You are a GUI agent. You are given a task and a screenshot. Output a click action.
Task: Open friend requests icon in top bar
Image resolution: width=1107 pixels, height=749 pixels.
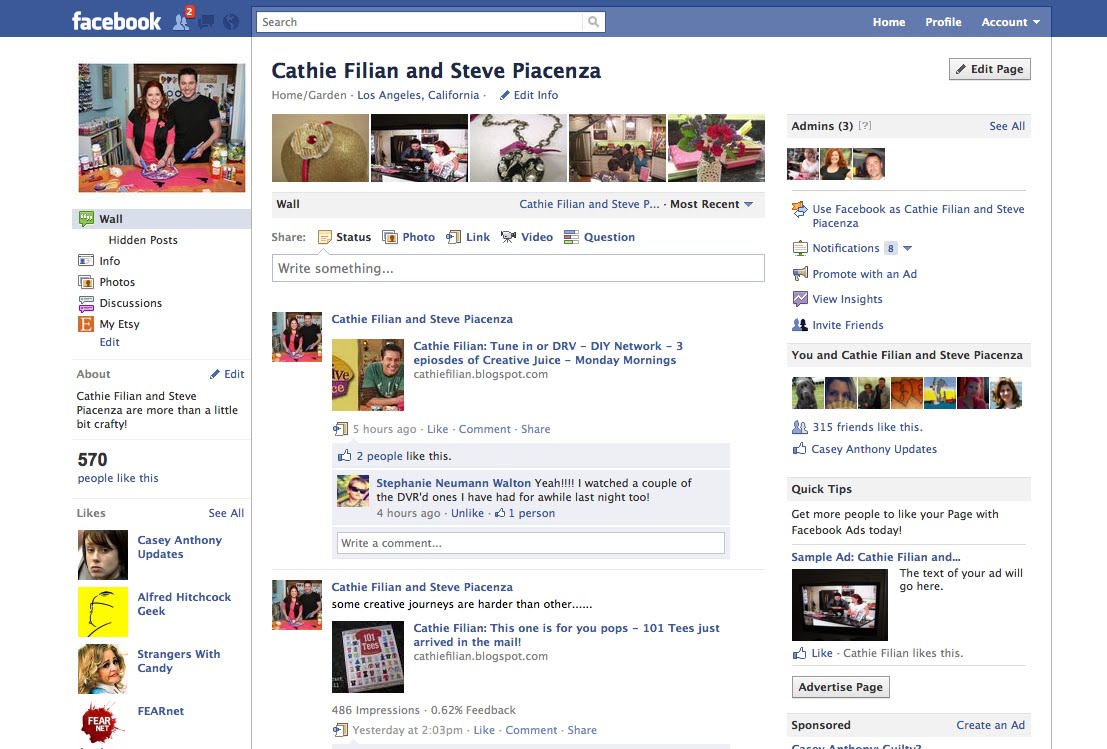pyautogui.click(x=182, y=22)
